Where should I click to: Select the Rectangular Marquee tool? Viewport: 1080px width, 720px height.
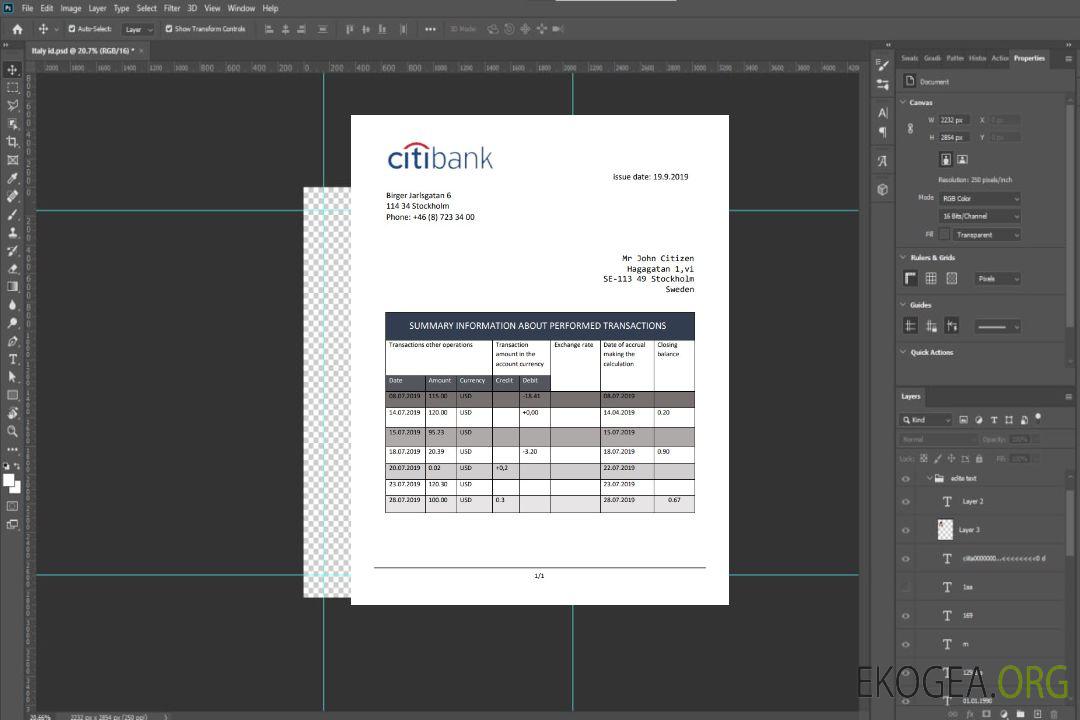12,88
